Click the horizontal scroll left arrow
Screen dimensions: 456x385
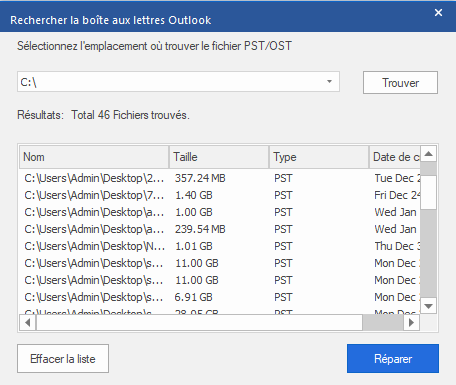[x=28, y=322]
